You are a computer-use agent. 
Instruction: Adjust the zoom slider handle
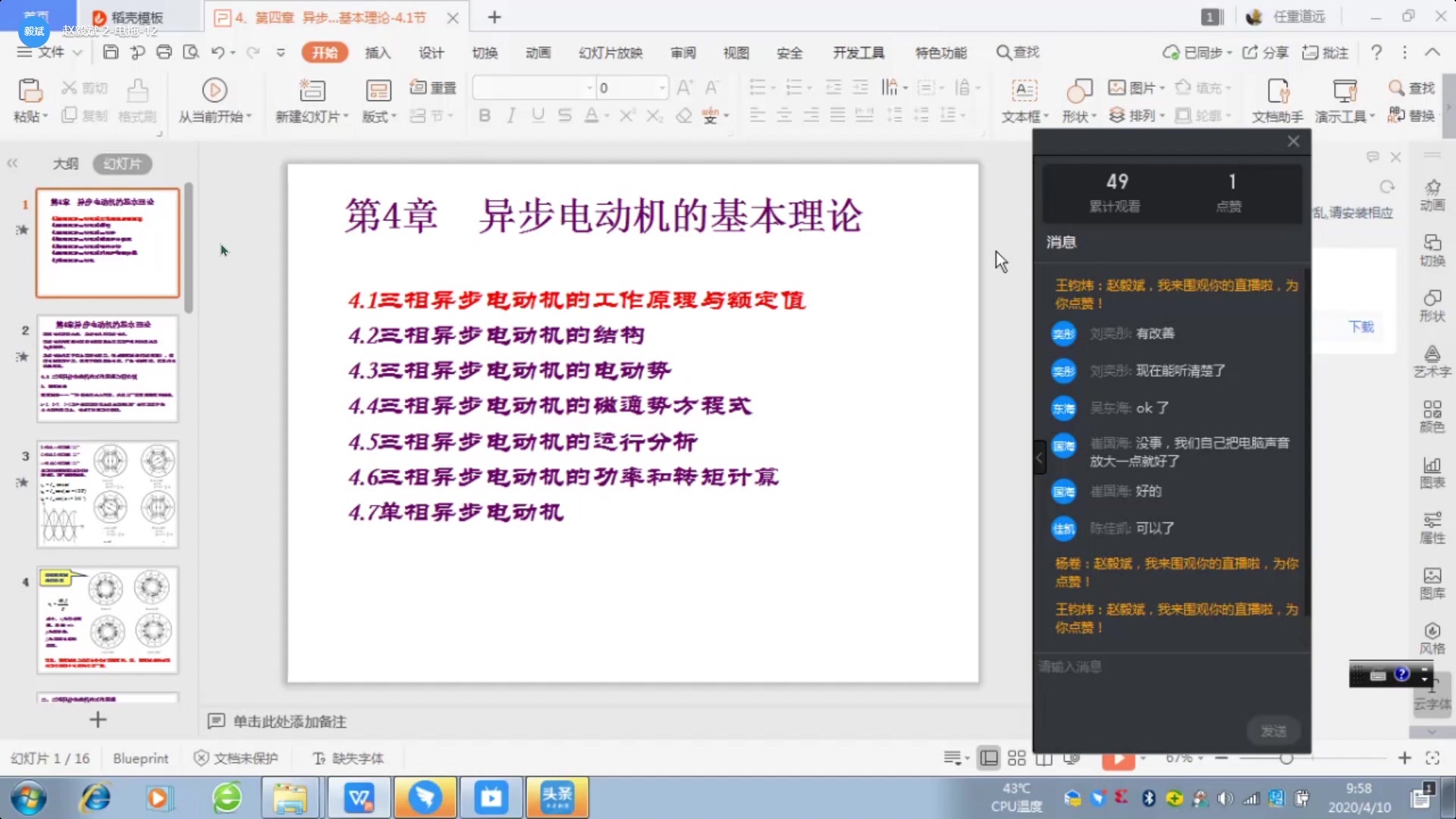pos(1286,758)
